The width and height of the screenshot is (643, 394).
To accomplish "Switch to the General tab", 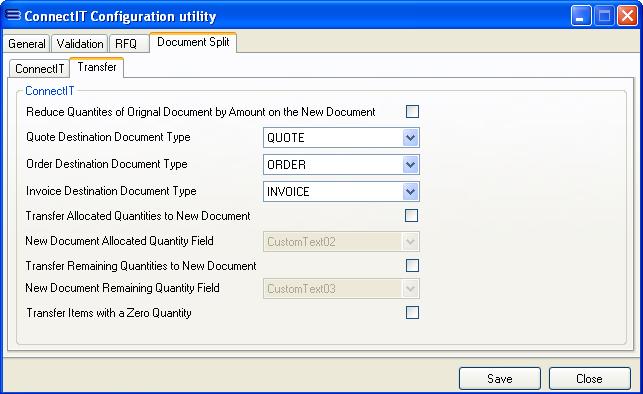I will pyautogui.click(x=27, y=43).
